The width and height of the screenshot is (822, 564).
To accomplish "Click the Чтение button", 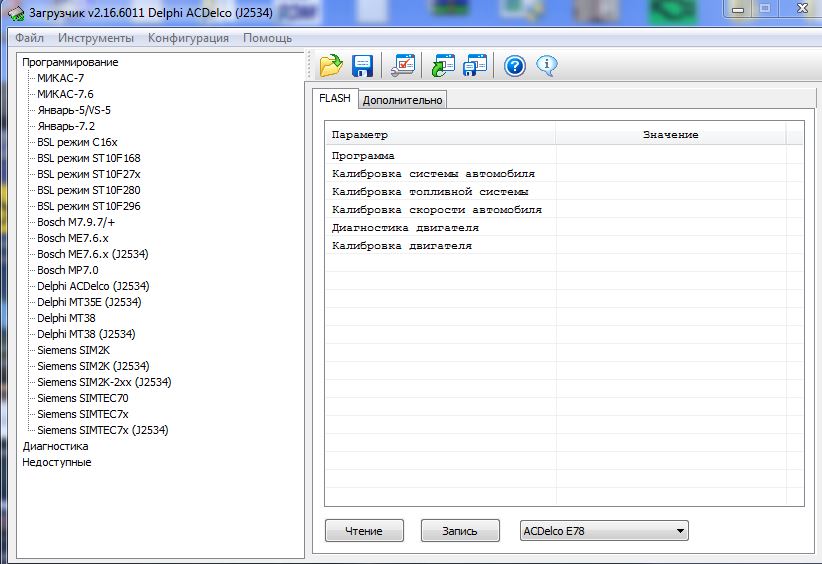I will [x=364, y=530].
